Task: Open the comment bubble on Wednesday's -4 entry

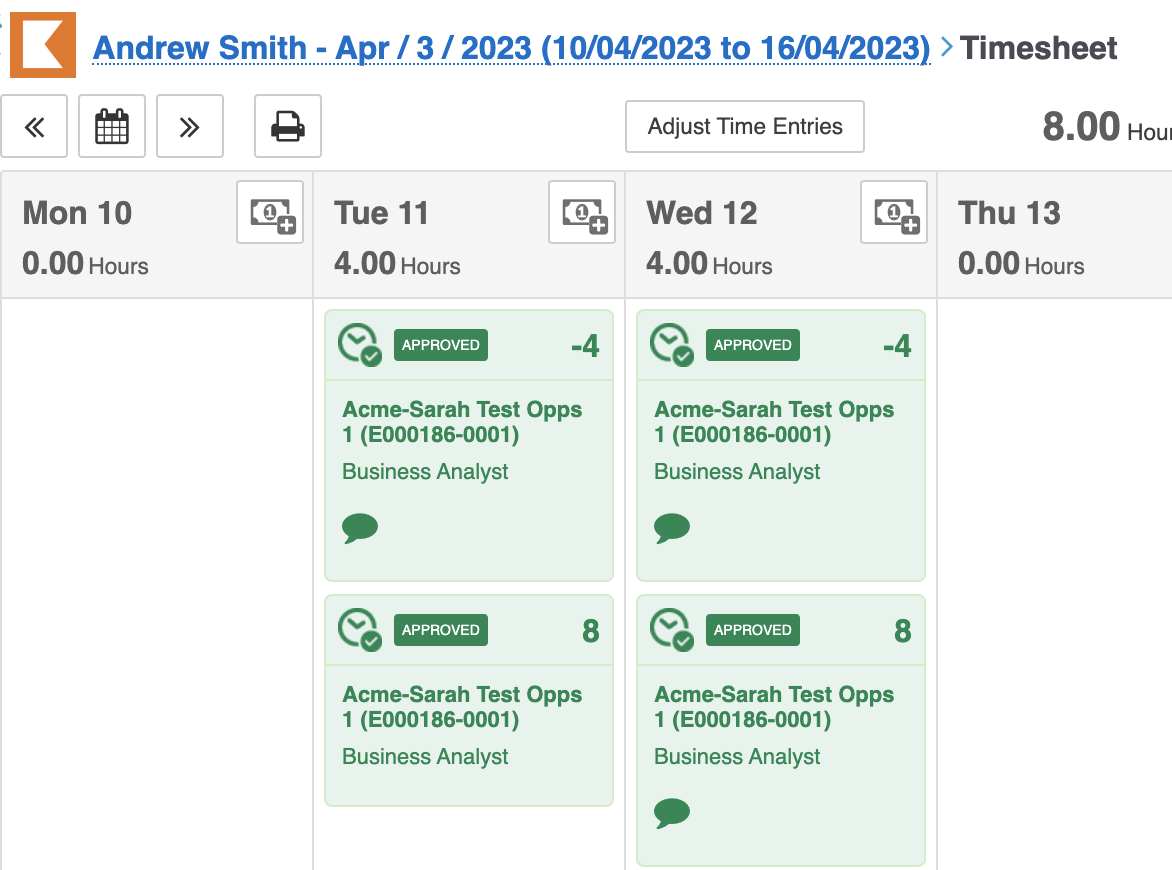Action: point(671,528)
